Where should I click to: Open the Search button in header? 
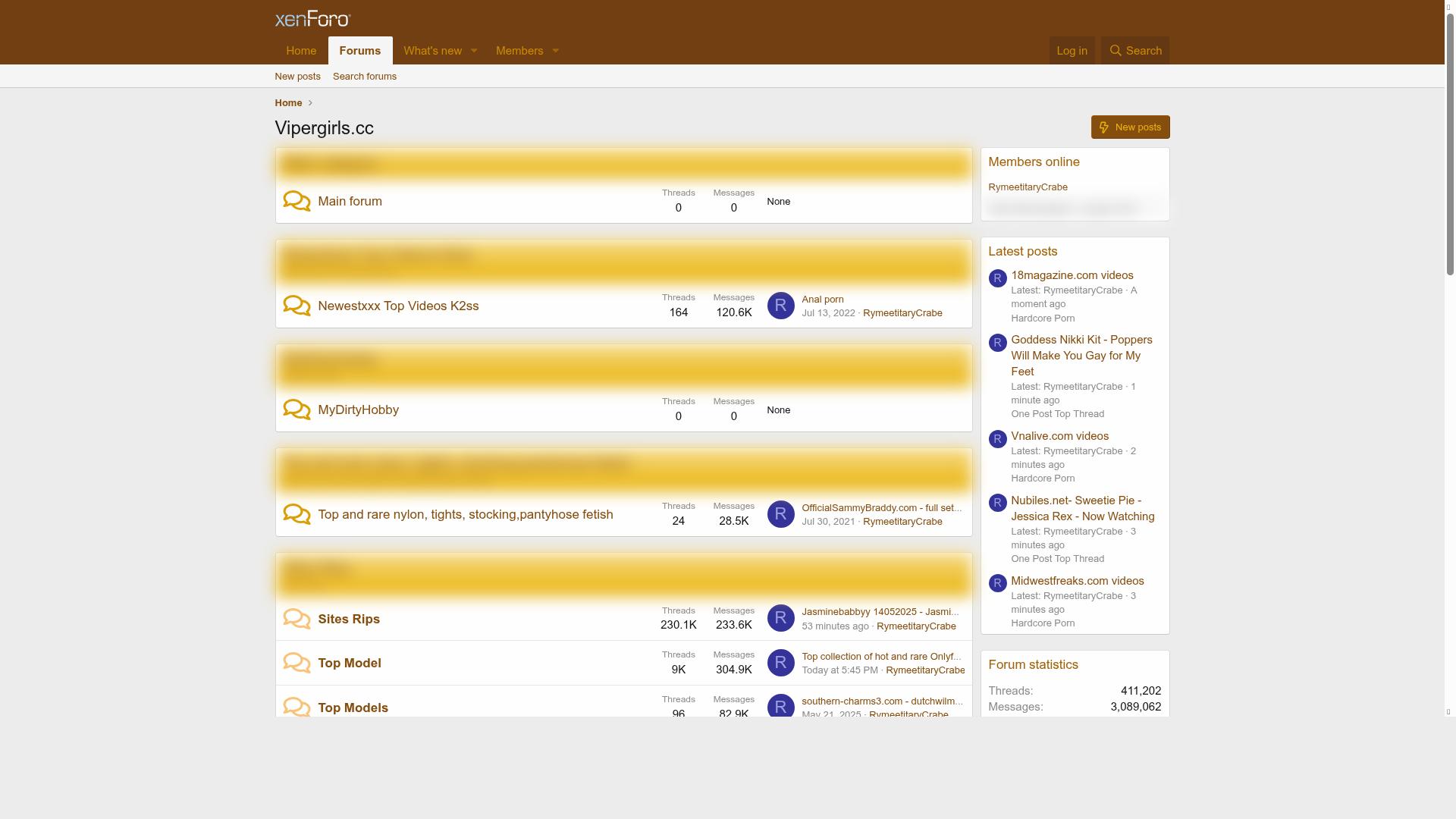click(1135, 51)
